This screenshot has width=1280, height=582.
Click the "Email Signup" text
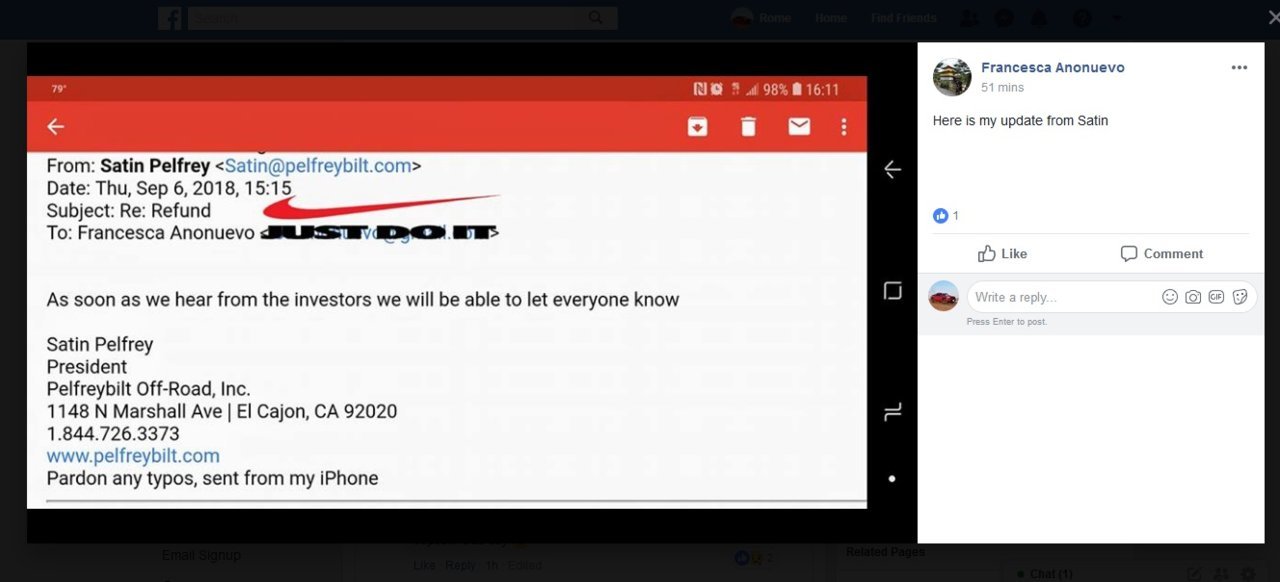click(x=201, y=555)
